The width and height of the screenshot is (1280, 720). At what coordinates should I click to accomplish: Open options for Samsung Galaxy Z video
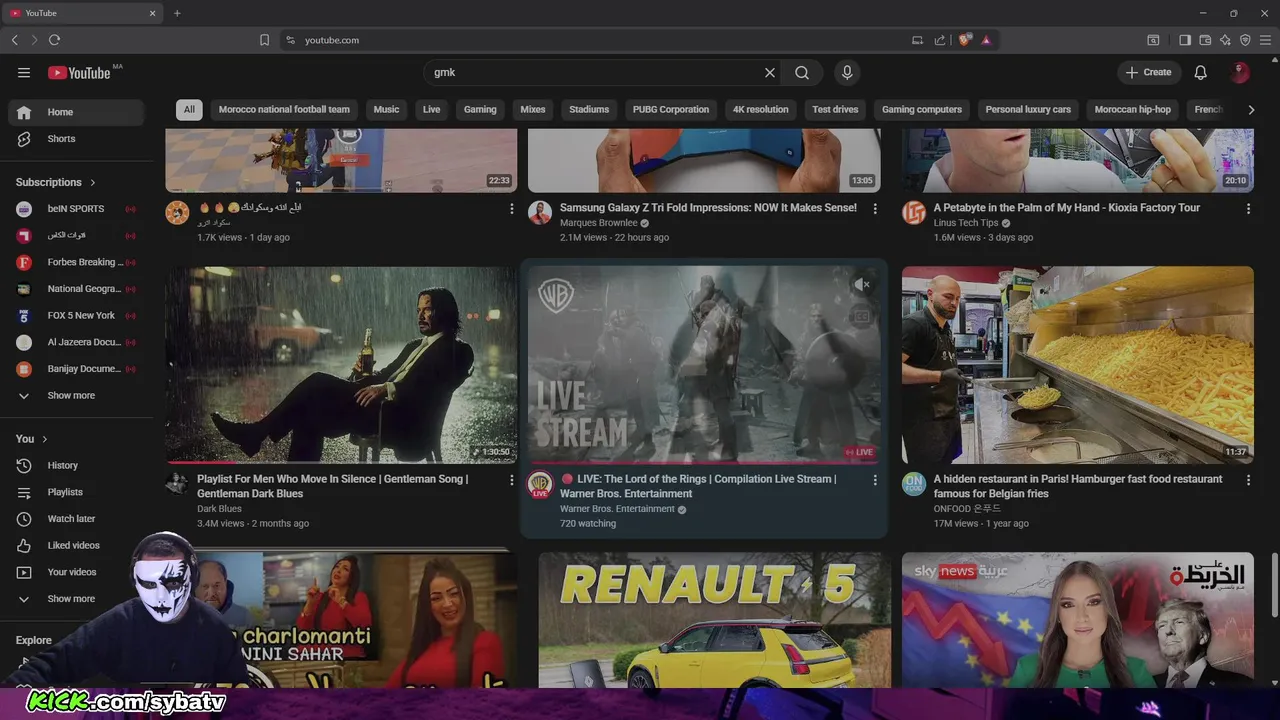[875, 209]
